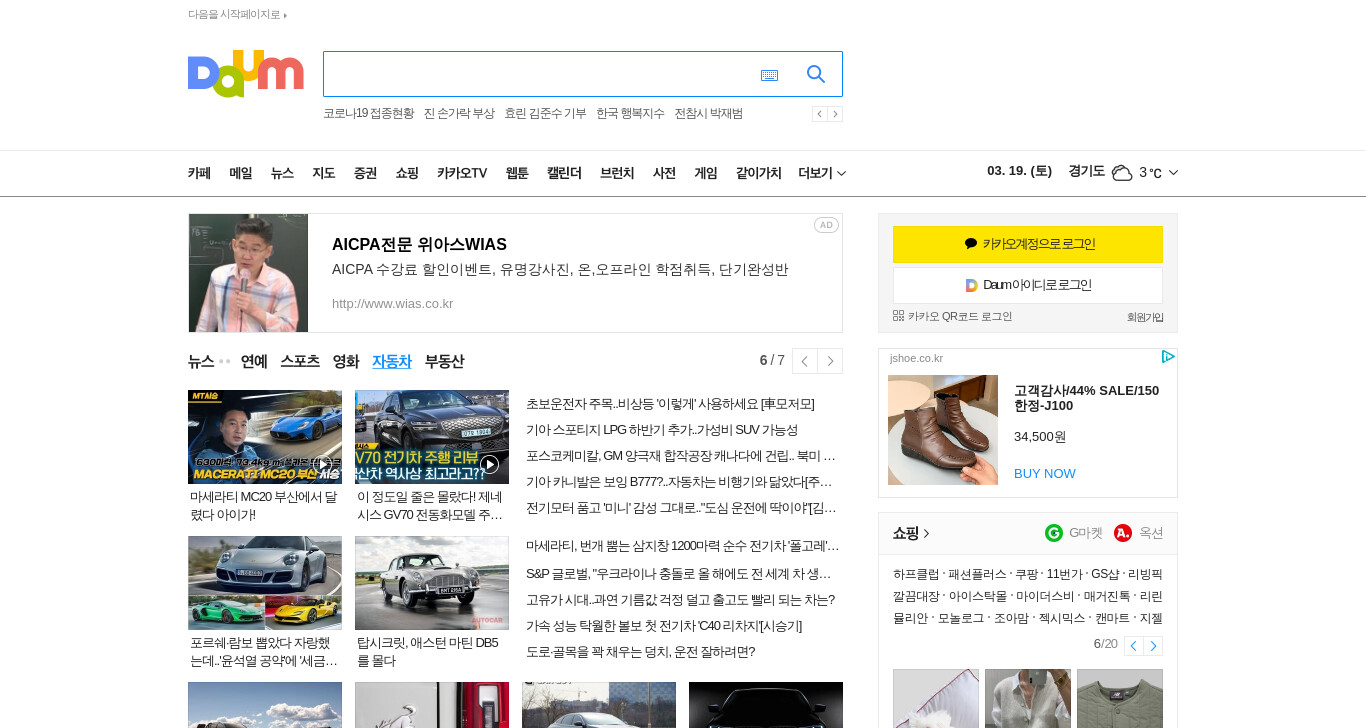Click the 3 ℃ temperature reading

click(x=1150, y=173)
